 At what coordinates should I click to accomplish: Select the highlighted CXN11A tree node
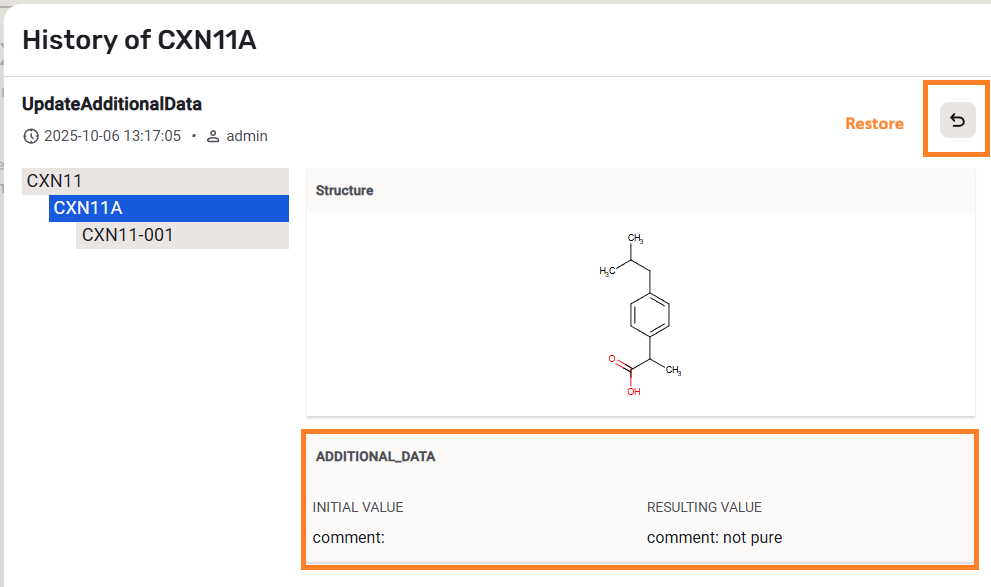pos(88,208)
